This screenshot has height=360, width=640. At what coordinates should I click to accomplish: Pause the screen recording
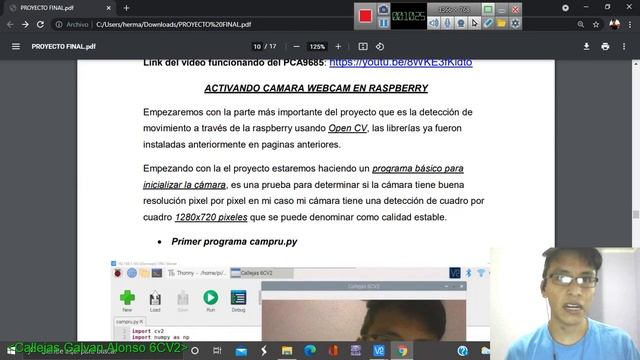[383, 23]
